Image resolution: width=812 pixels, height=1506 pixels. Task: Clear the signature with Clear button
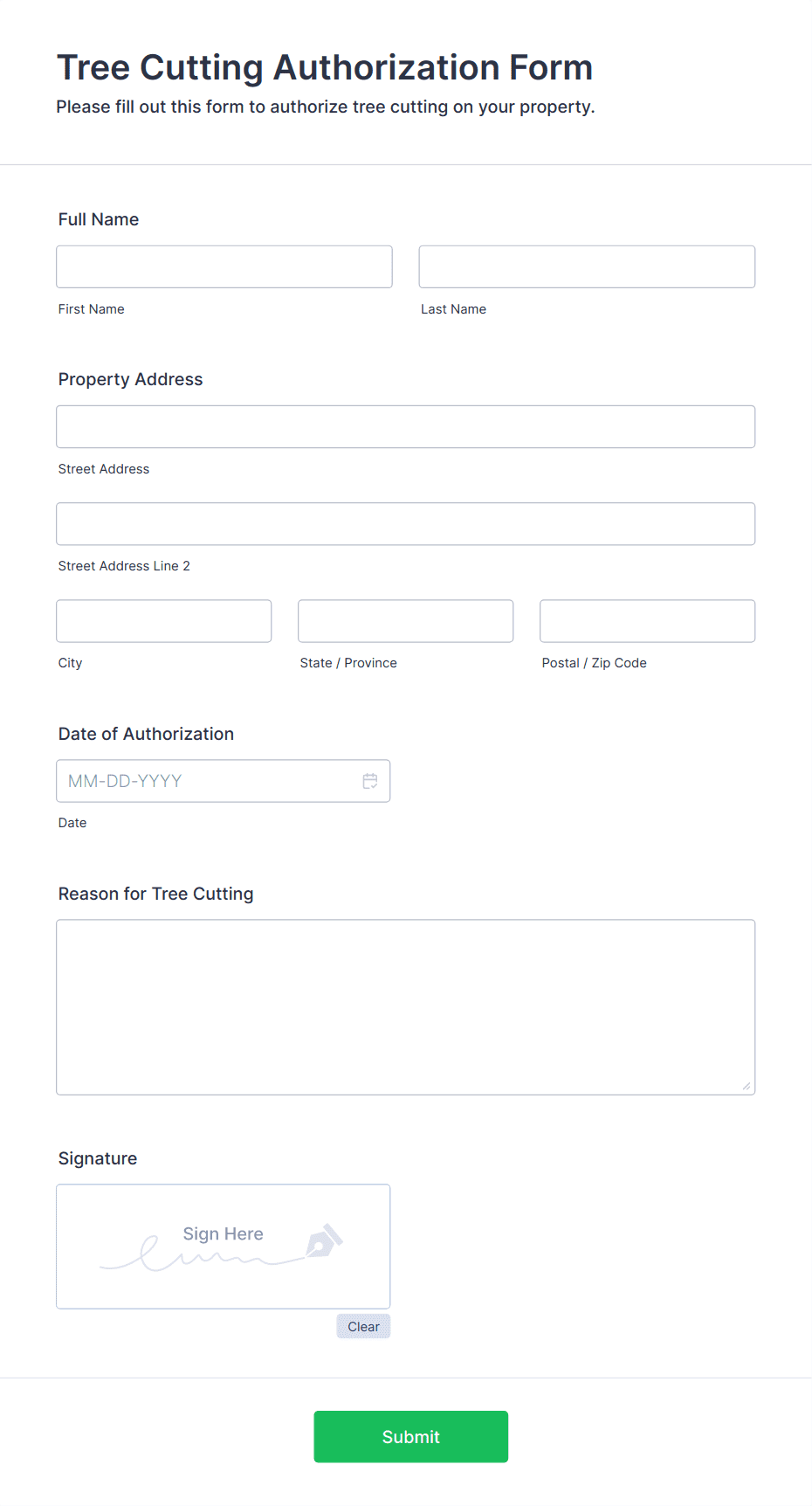[363, 1326]
